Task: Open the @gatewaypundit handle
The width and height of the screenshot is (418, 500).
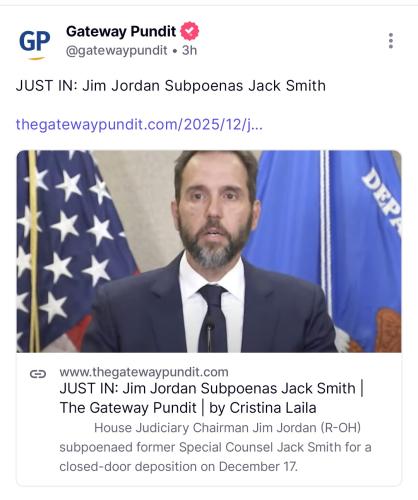Action: [x=117, y=51]
